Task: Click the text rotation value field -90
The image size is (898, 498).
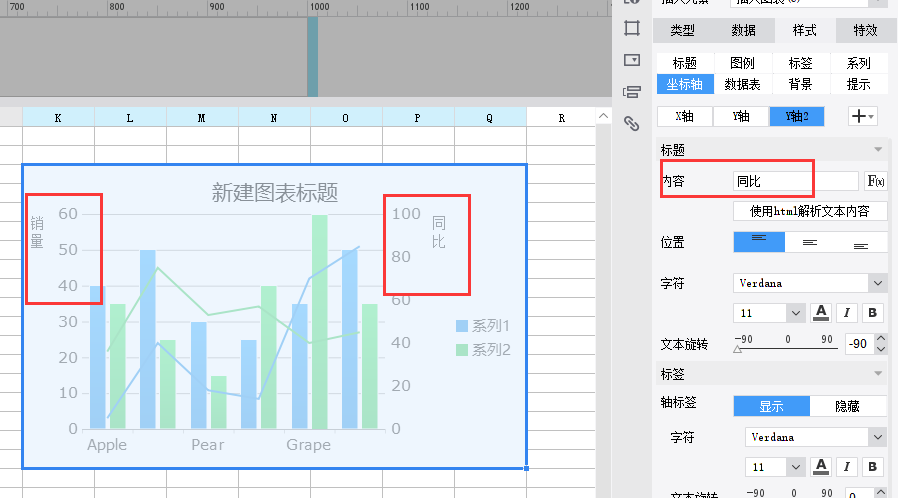Action: (859, 343)
